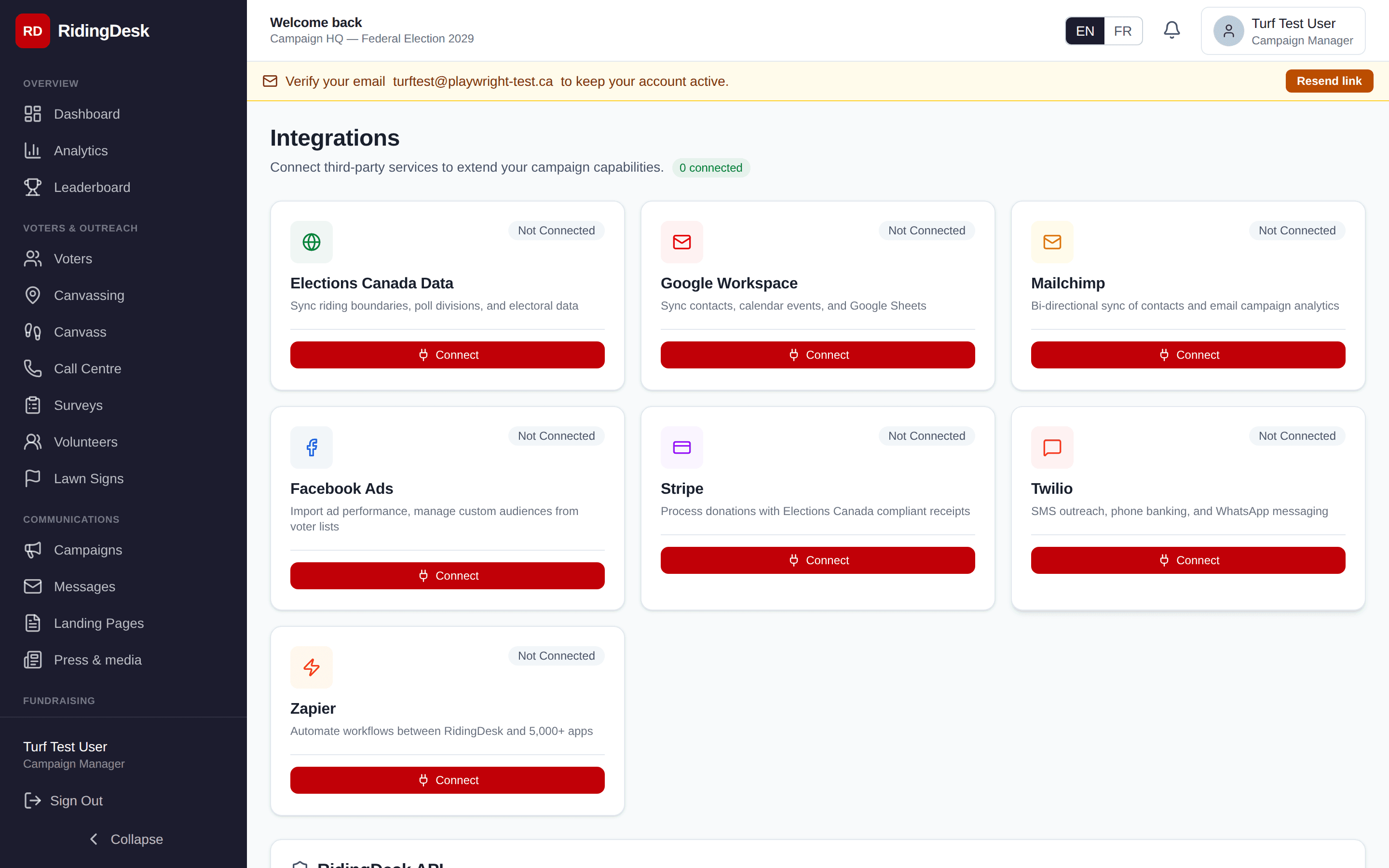Image resolution: width=1389 pixels, height=868 pixels.
Task: Click the Lawn Signs flag icon
Action: click(33, 478)
